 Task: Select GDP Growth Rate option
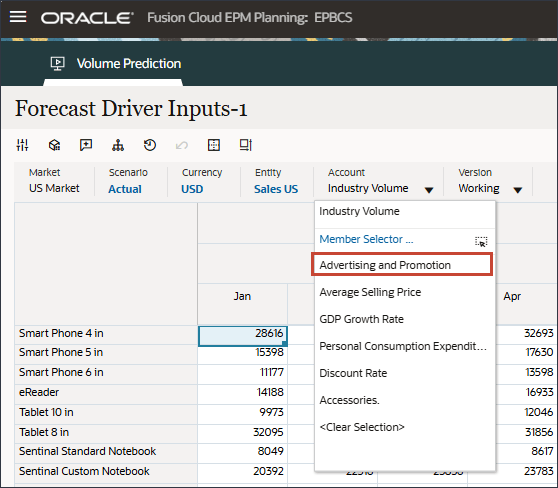point(405,319)
